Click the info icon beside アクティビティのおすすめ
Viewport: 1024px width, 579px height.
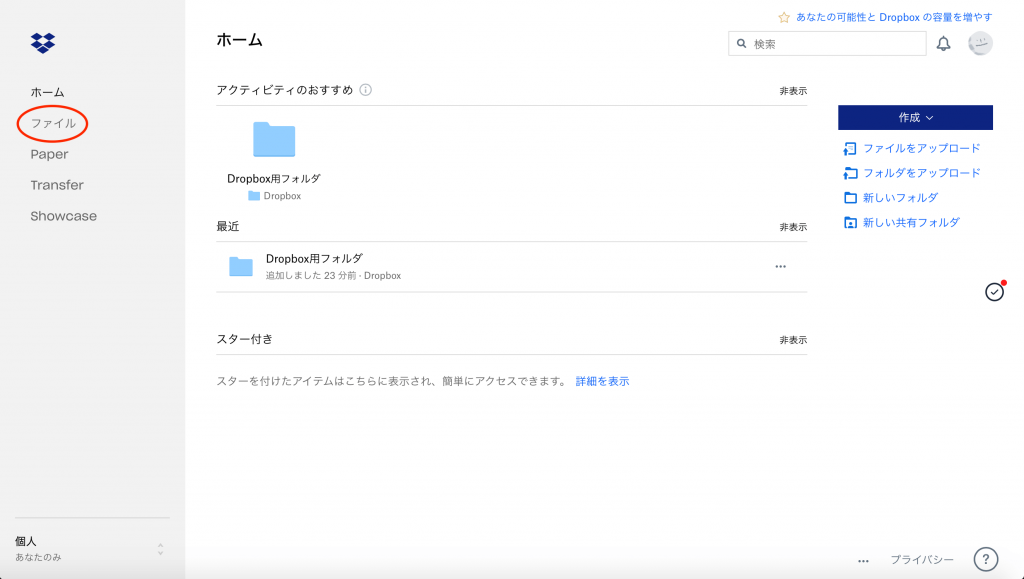coord(366,90)
